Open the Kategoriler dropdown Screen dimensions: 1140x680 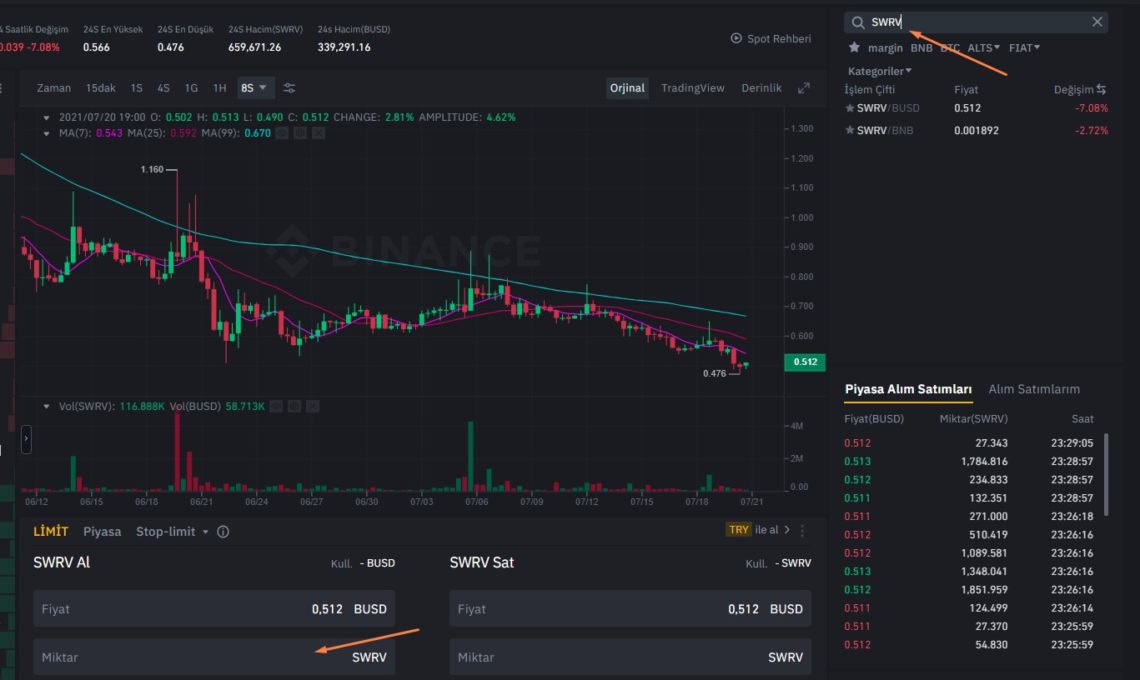coord(879,71)
